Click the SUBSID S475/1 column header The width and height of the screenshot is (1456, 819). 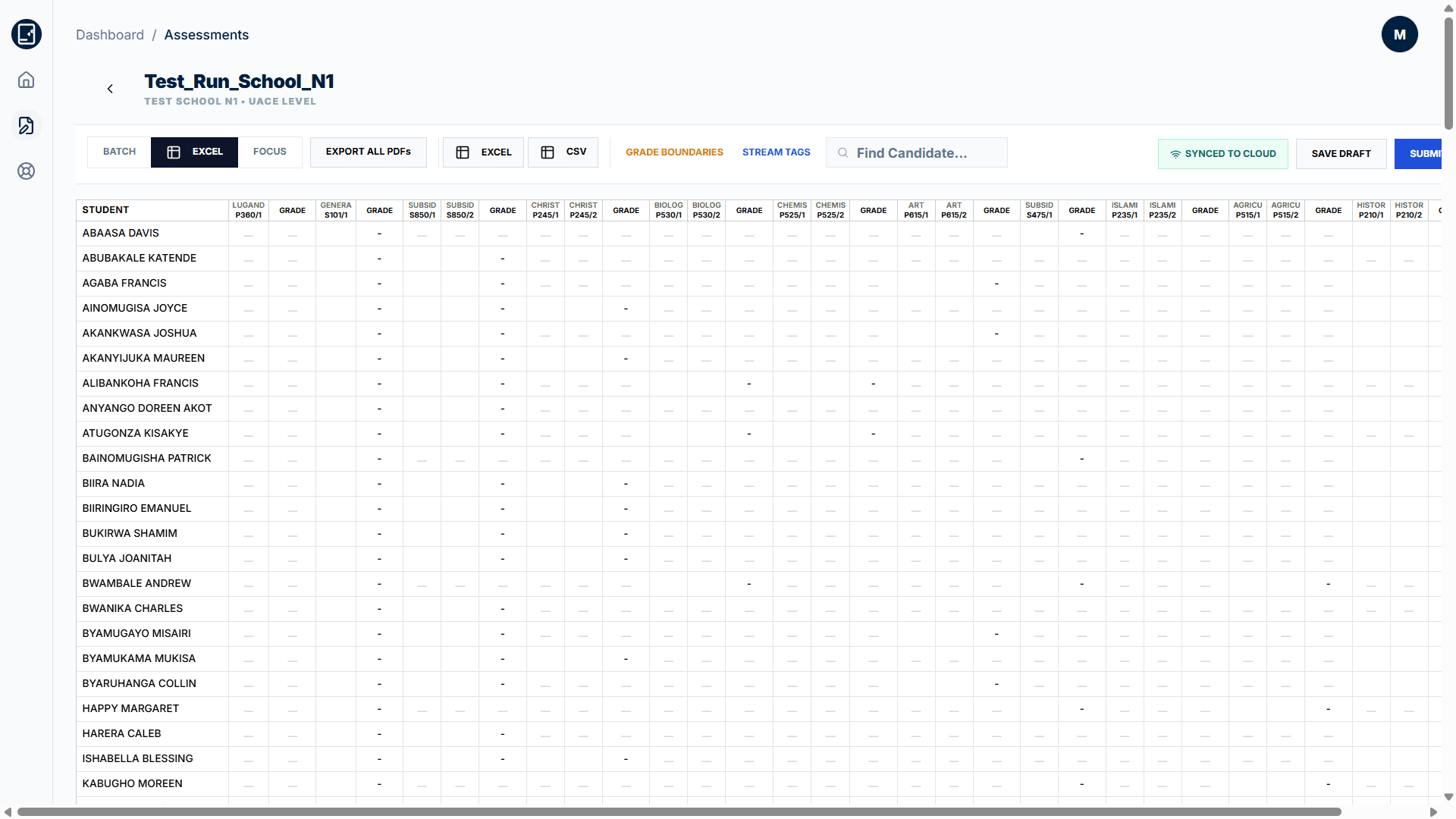(x=1040, y=210)
